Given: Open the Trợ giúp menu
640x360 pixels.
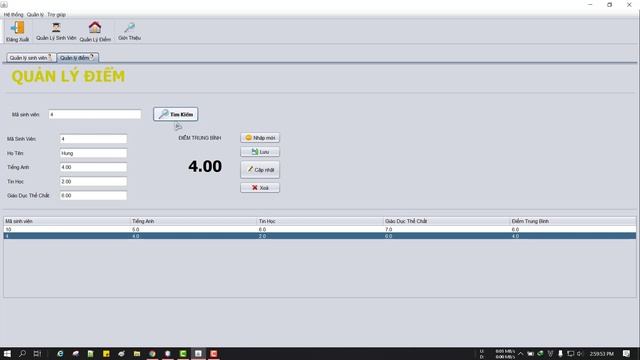Looking at the screenshot, I should (56, 14).
